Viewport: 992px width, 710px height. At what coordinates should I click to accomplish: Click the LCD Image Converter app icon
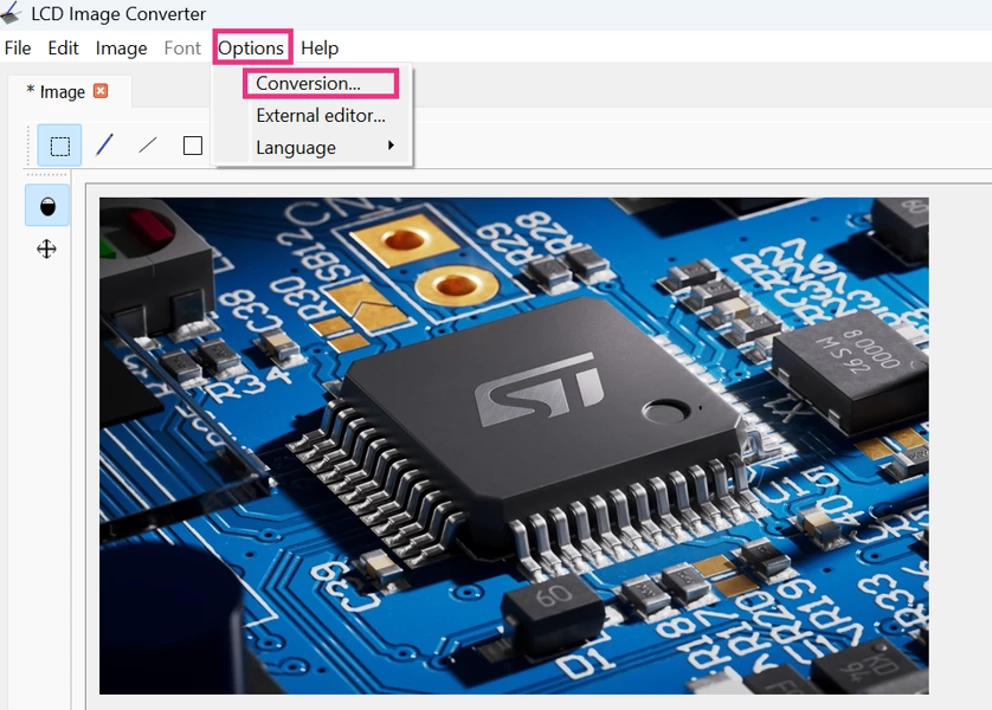pyautogui.click(x=11, y=13)
